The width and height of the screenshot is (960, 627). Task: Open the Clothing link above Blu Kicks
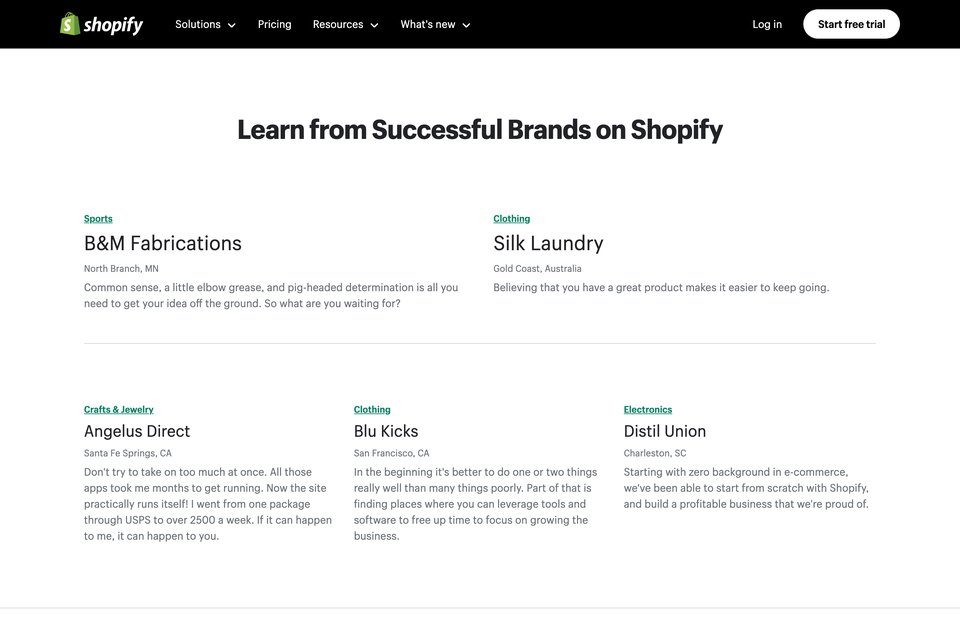coord(372,410)
